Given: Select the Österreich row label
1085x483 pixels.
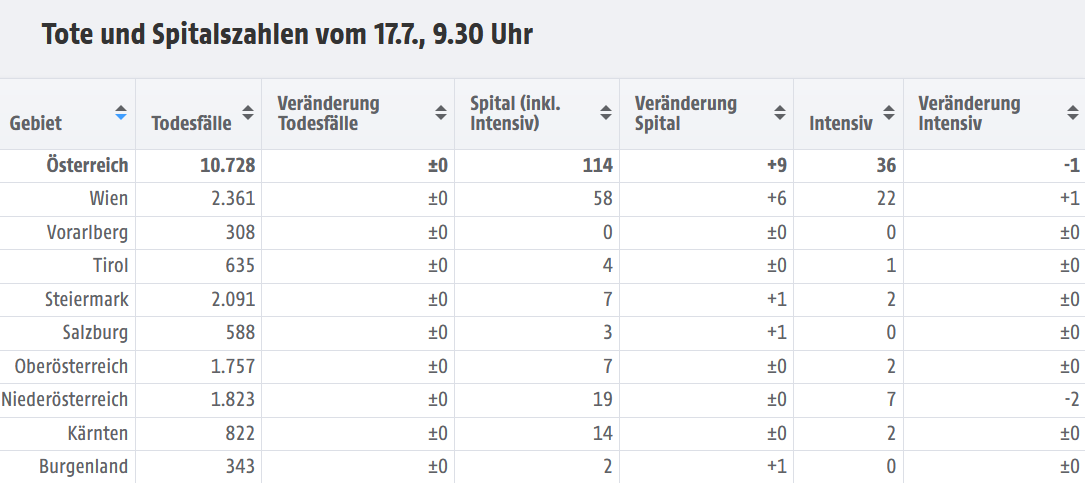Looking at the screenshot, I should click(87, 165).
